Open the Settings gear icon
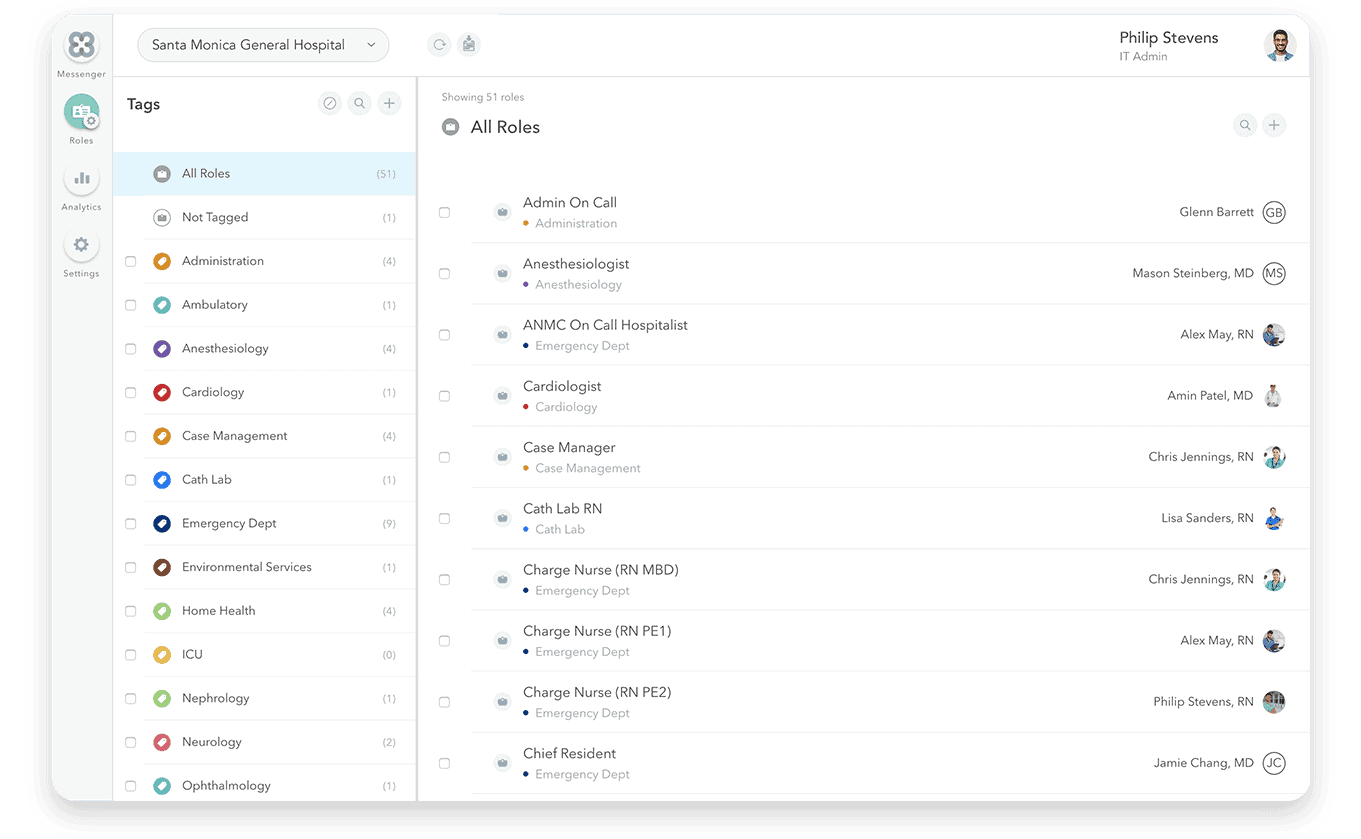The height and width of the screenshot is (839, 1361). [x=81, y=245]
